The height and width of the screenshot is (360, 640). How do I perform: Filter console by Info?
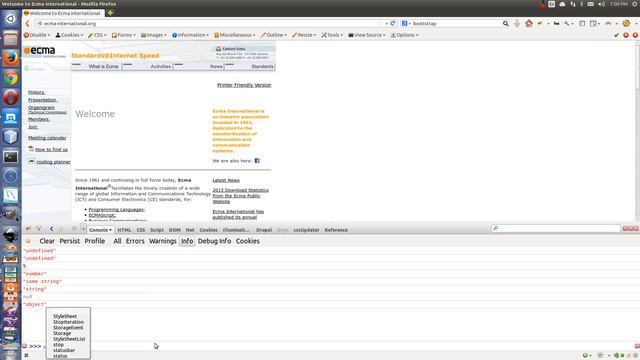[187, 241]
